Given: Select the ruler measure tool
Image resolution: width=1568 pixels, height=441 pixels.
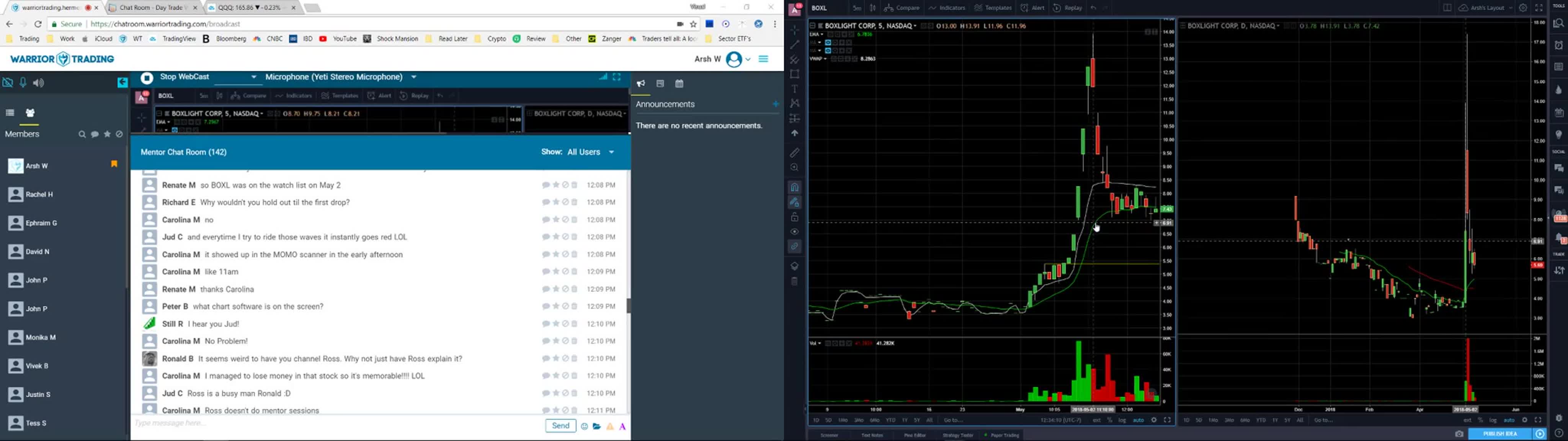Looking at the screenshot, I should (x=795, y=153).
